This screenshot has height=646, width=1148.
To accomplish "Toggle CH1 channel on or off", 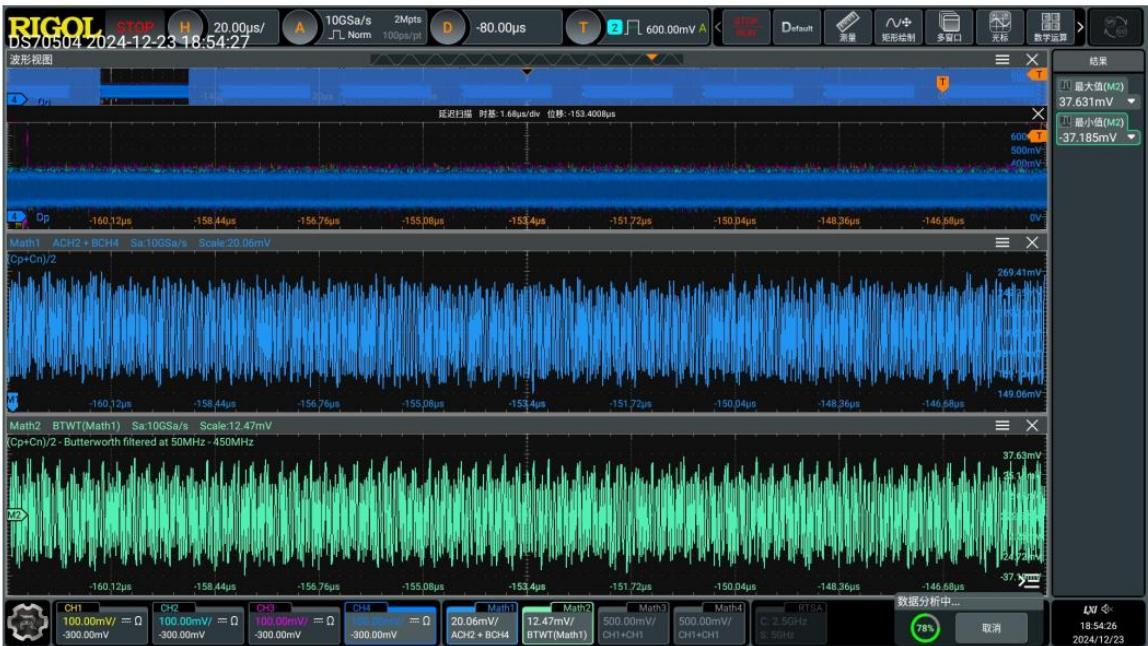I will tap(102, 623).
